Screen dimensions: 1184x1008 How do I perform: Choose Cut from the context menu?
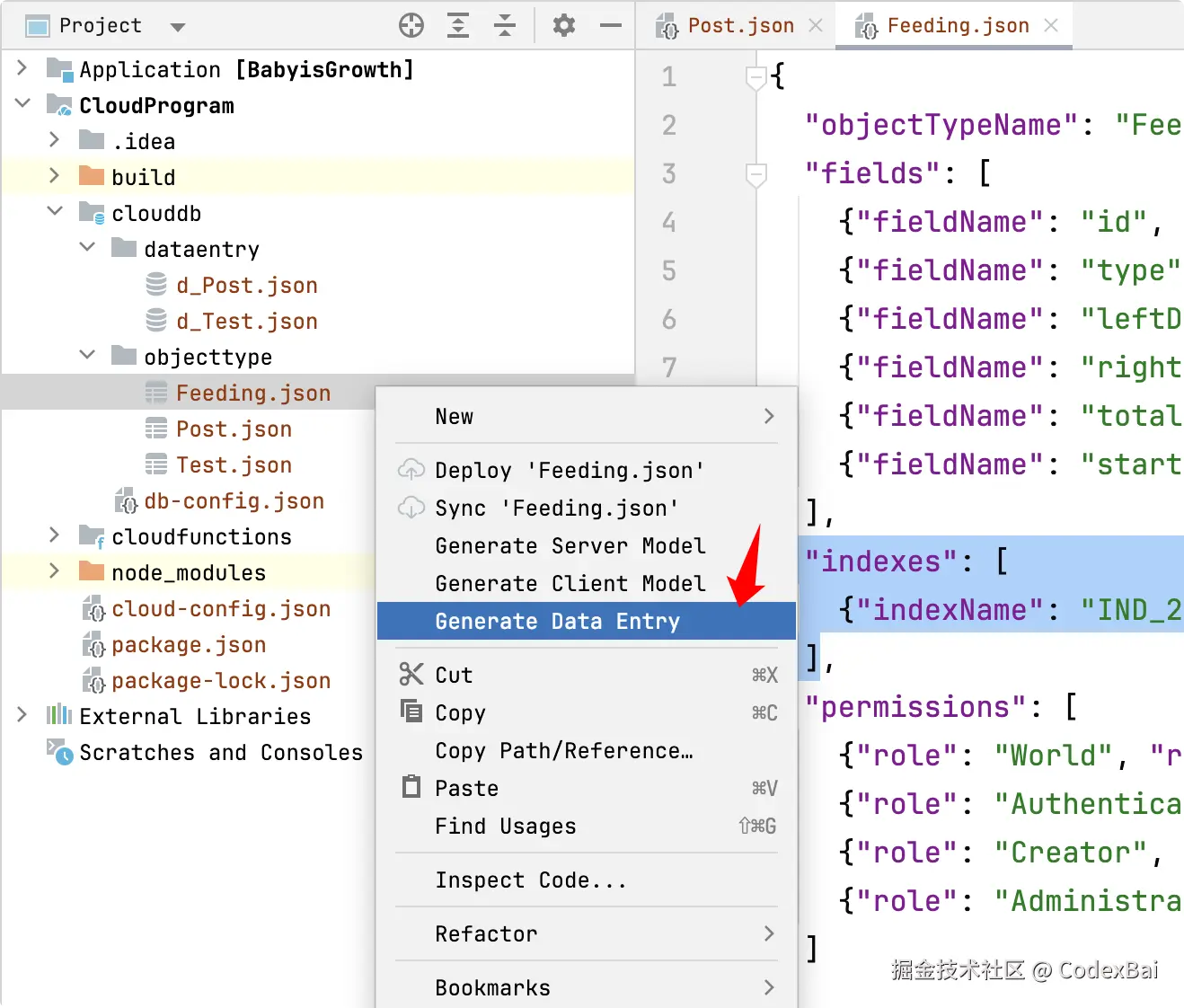(587, 675)
